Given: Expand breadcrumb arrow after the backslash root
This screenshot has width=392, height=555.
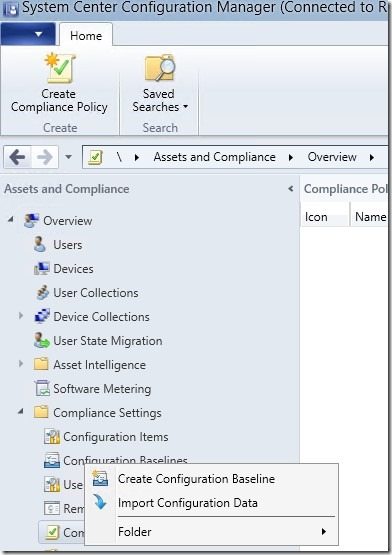Looking at the screenshot, I should [137, 157].
